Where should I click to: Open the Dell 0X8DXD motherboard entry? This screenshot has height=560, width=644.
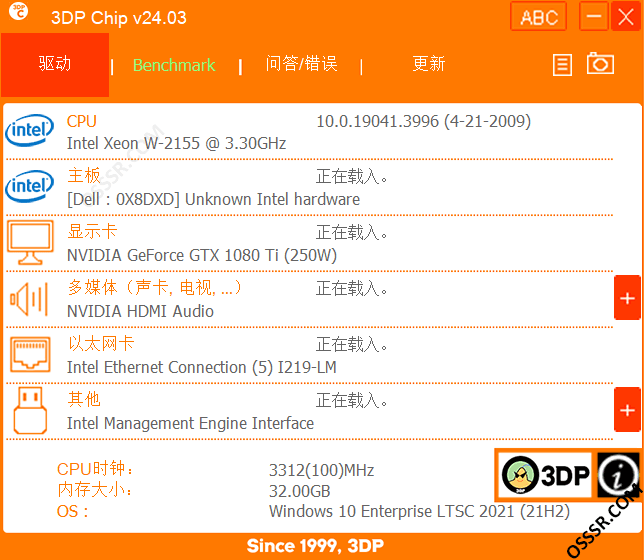click(x=214, y=199)
